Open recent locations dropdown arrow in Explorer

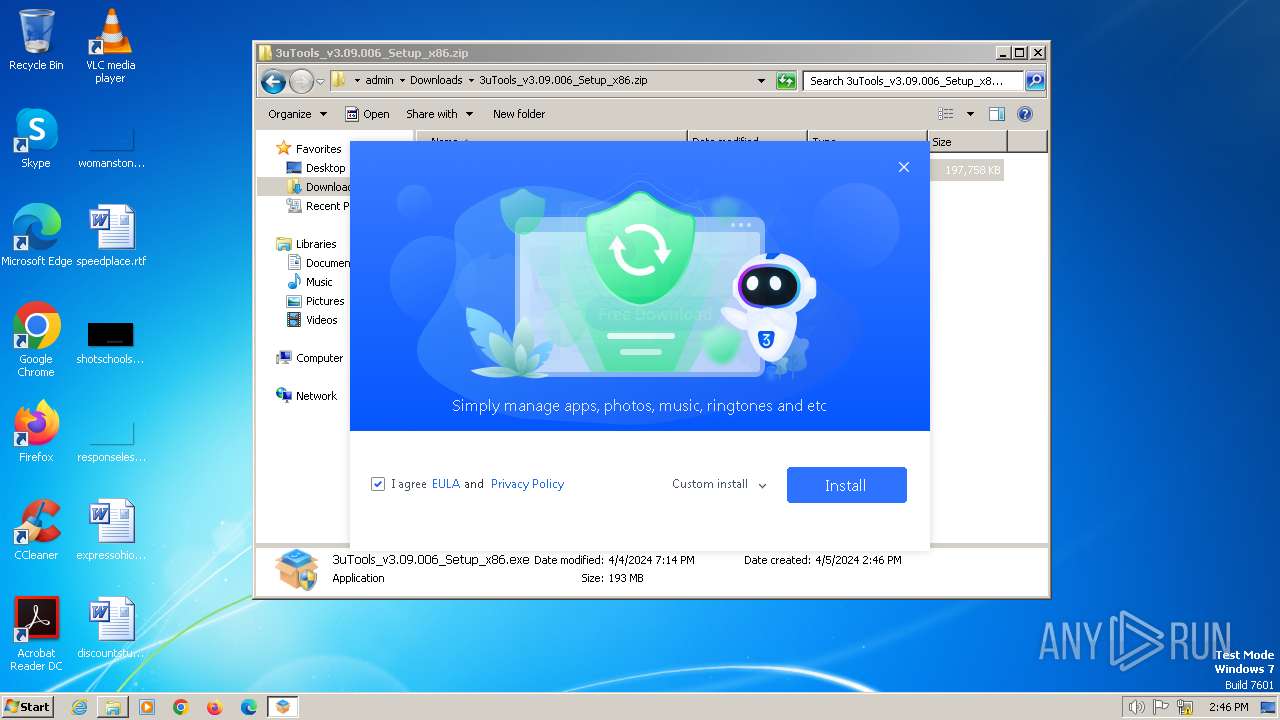pyautogui.click(x=321, y=81)
